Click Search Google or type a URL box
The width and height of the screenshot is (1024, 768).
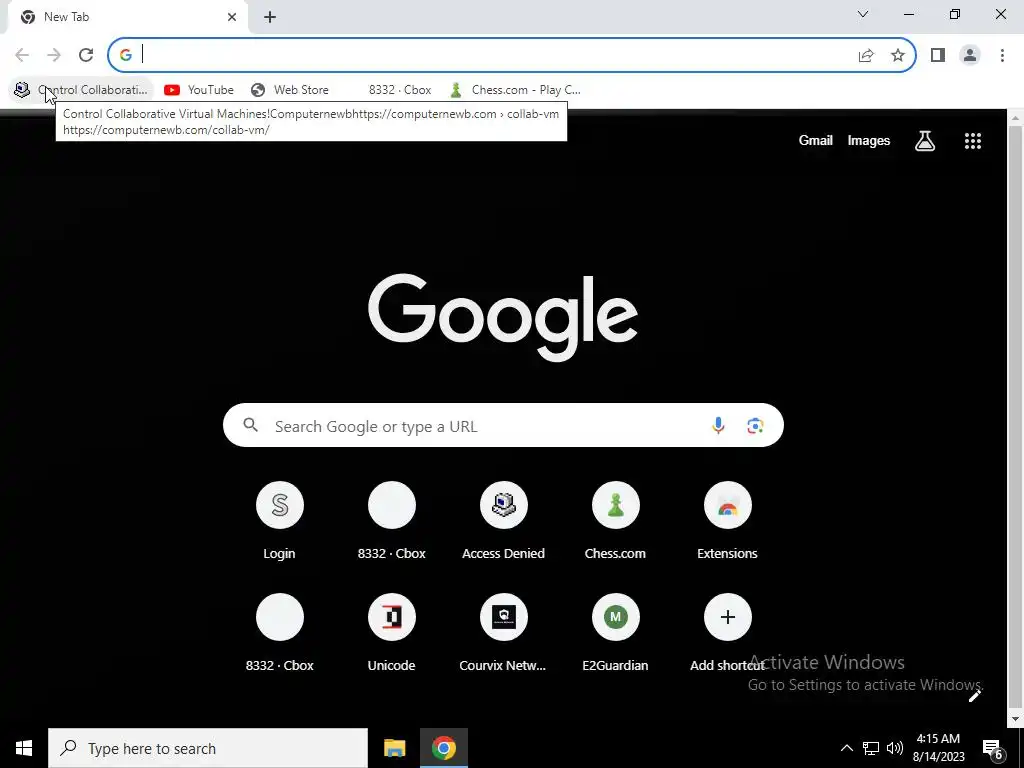(503, 426)
